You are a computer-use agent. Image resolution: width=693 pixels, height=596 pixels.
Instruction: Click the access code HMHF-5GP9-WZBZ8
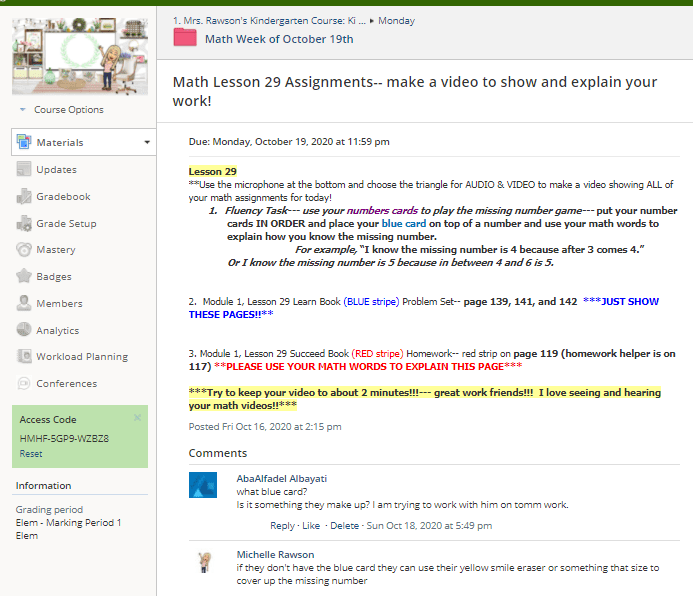64,439
